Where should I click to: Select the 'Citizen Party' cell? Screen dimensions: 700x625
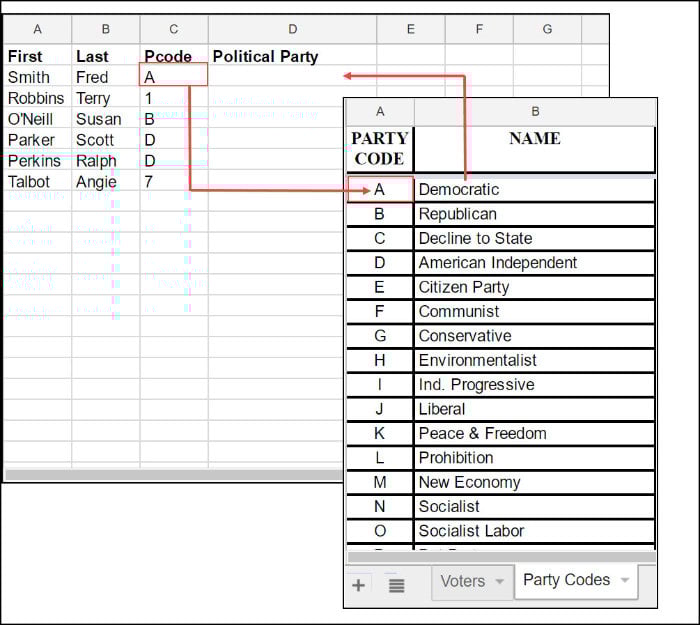(x=534, y=288)
